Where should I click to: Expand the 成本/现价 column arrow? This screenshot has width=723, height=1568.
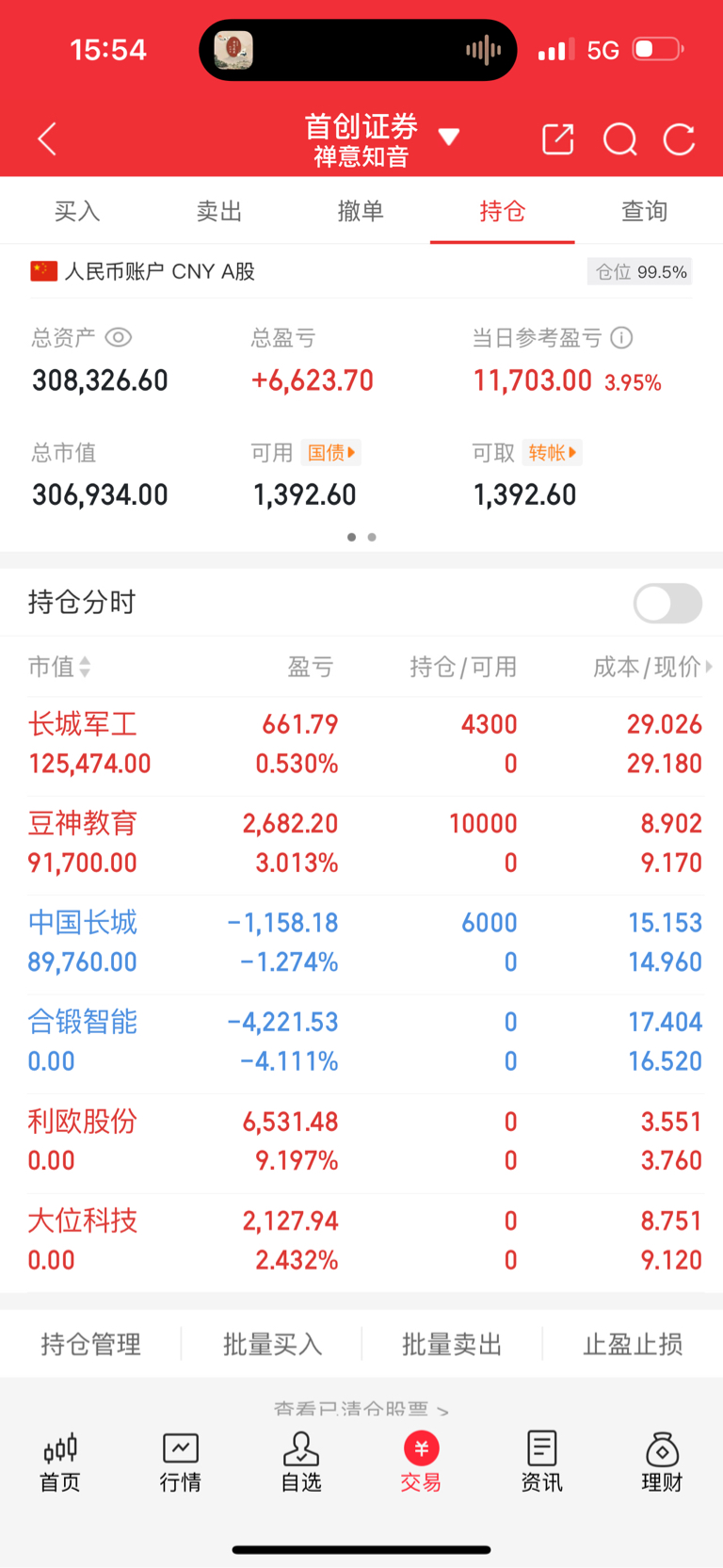click(709, 667)
